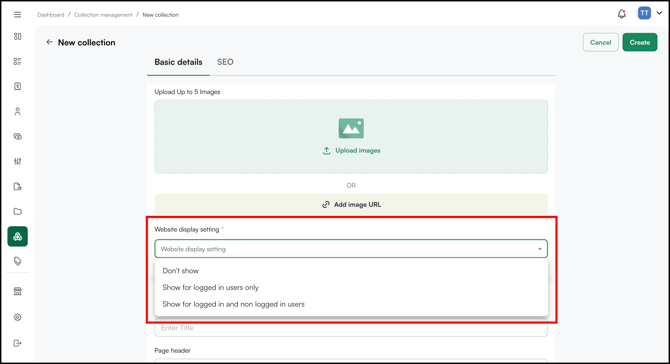The image size is (670, 364).
Task: Select the Basic details tab
Action: (x=178, y=62)
